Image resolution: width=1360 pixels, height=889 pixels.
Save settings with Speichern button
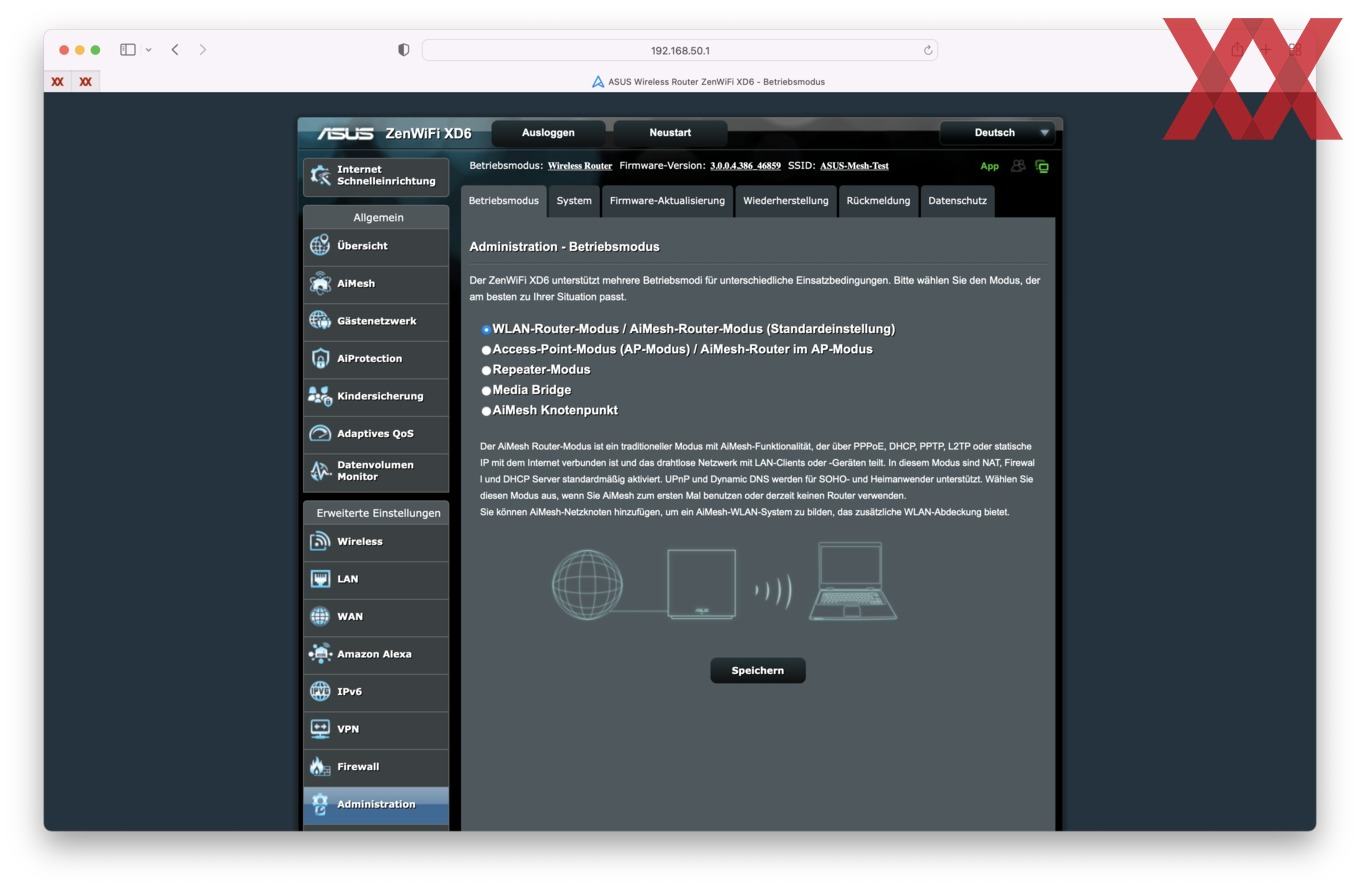point(758,670)
